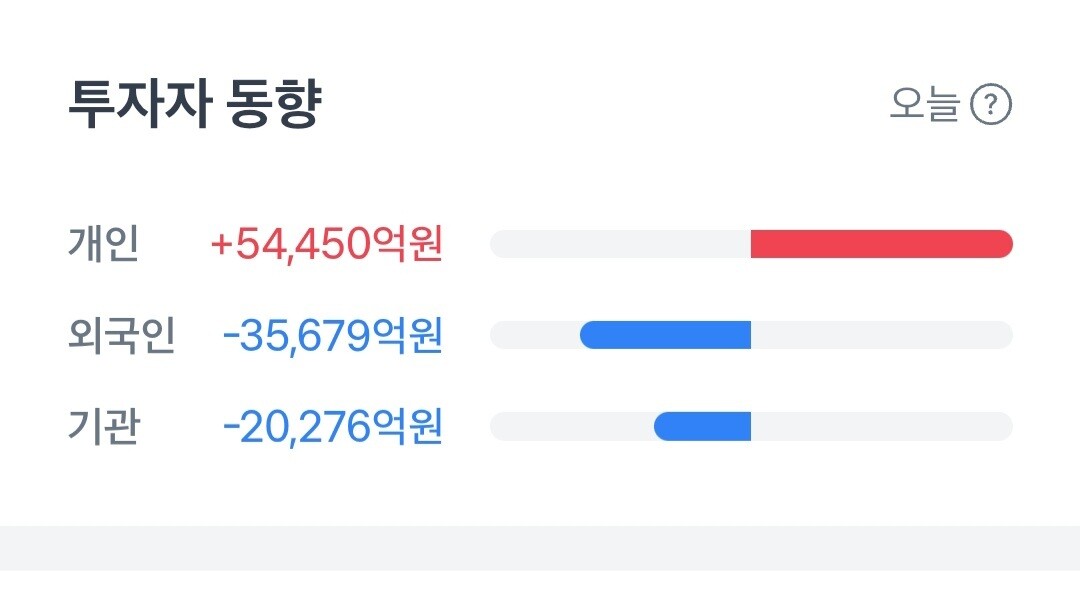The height and width of the screenshot is (609, 1080).
Task: Tap the 오늘 period label
Action: click(924, 105)
